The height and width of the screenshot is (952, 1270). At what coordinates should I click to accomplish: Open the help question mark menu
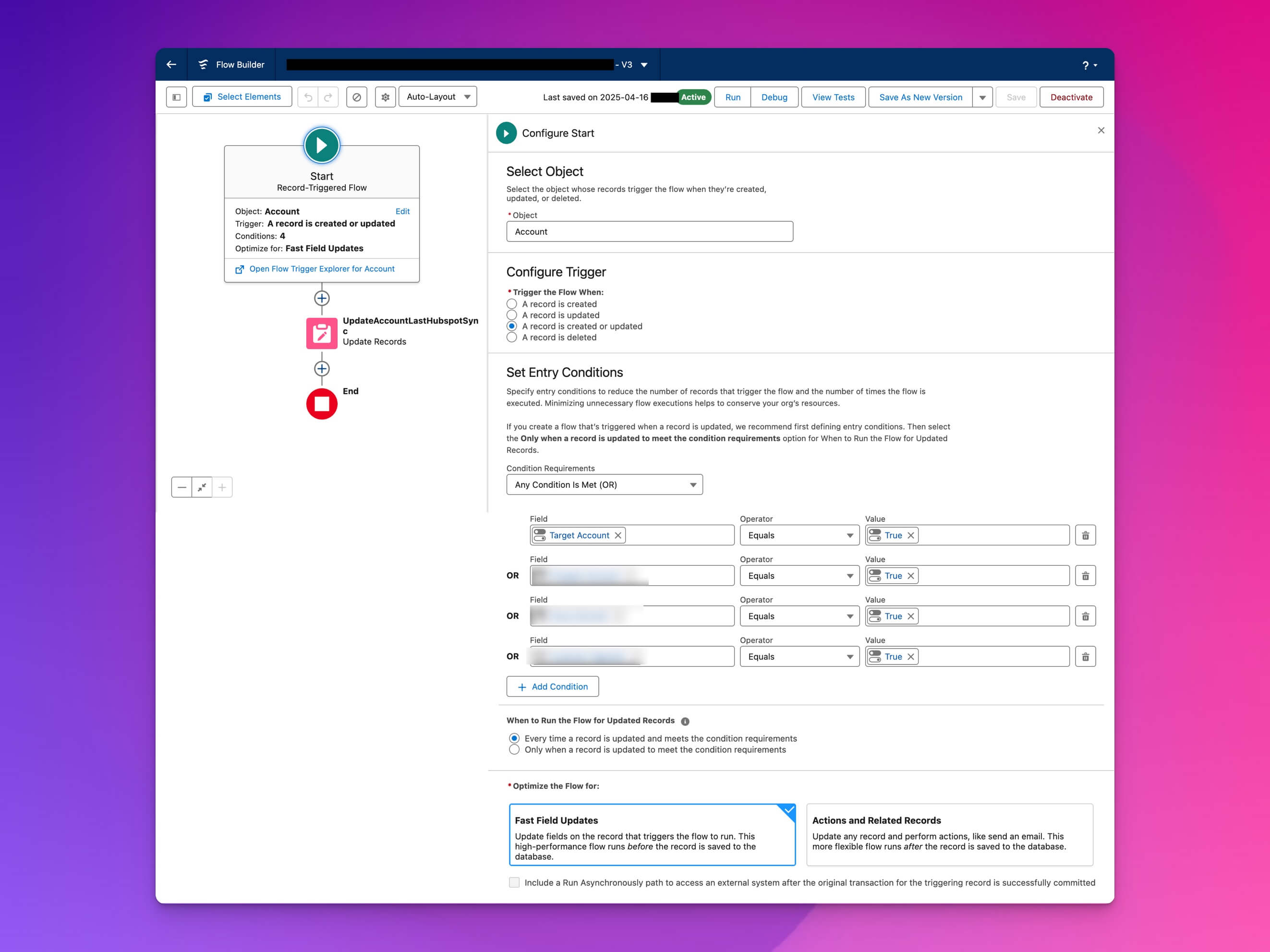[1089, 65]
